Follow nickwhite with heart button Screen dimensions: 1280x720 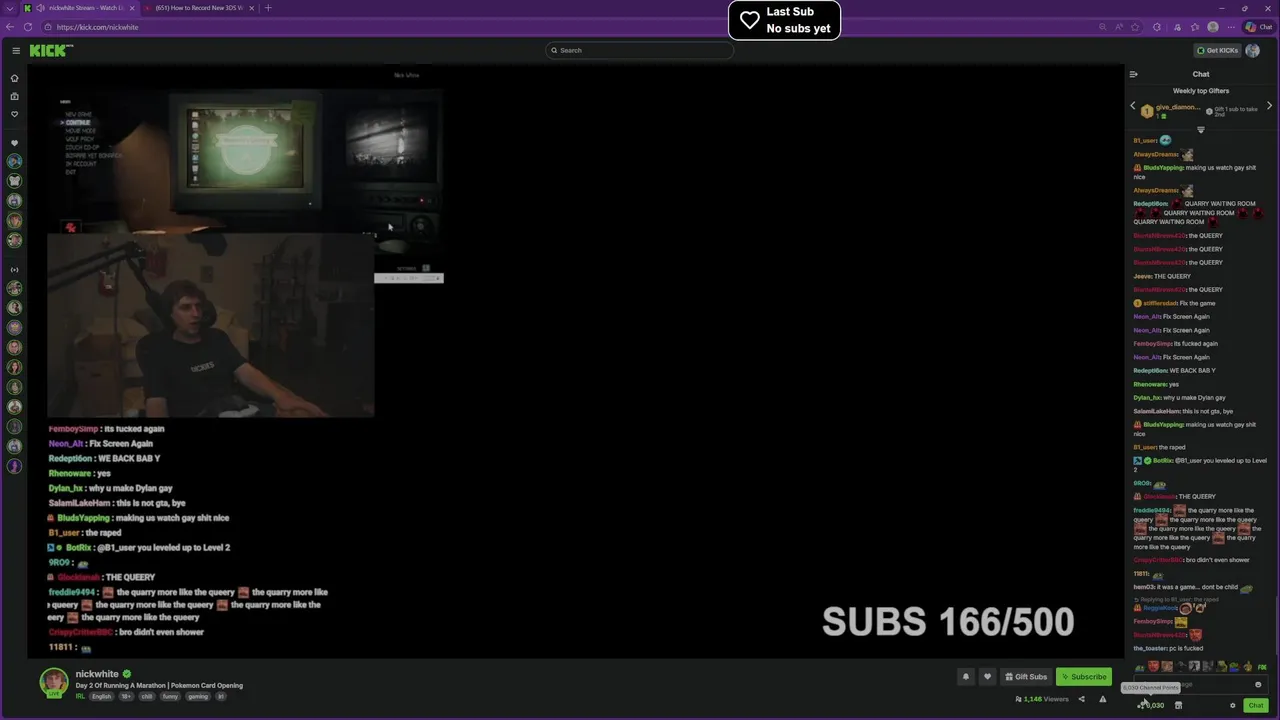tap(987, 677)
